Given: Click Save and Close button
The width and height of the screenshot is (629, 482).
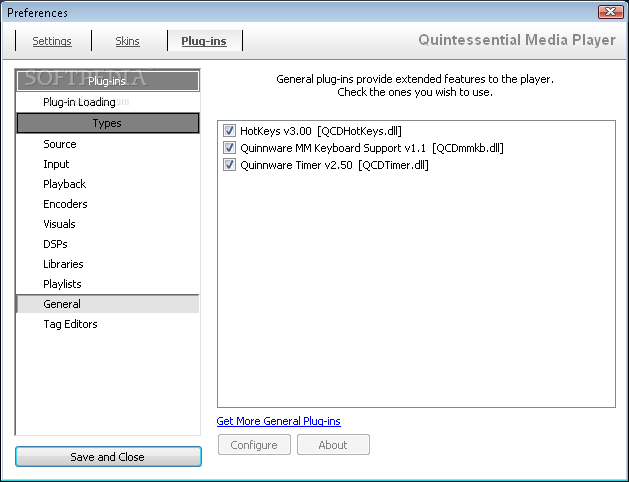Looking at the screenshot, I should click(108, 457).
